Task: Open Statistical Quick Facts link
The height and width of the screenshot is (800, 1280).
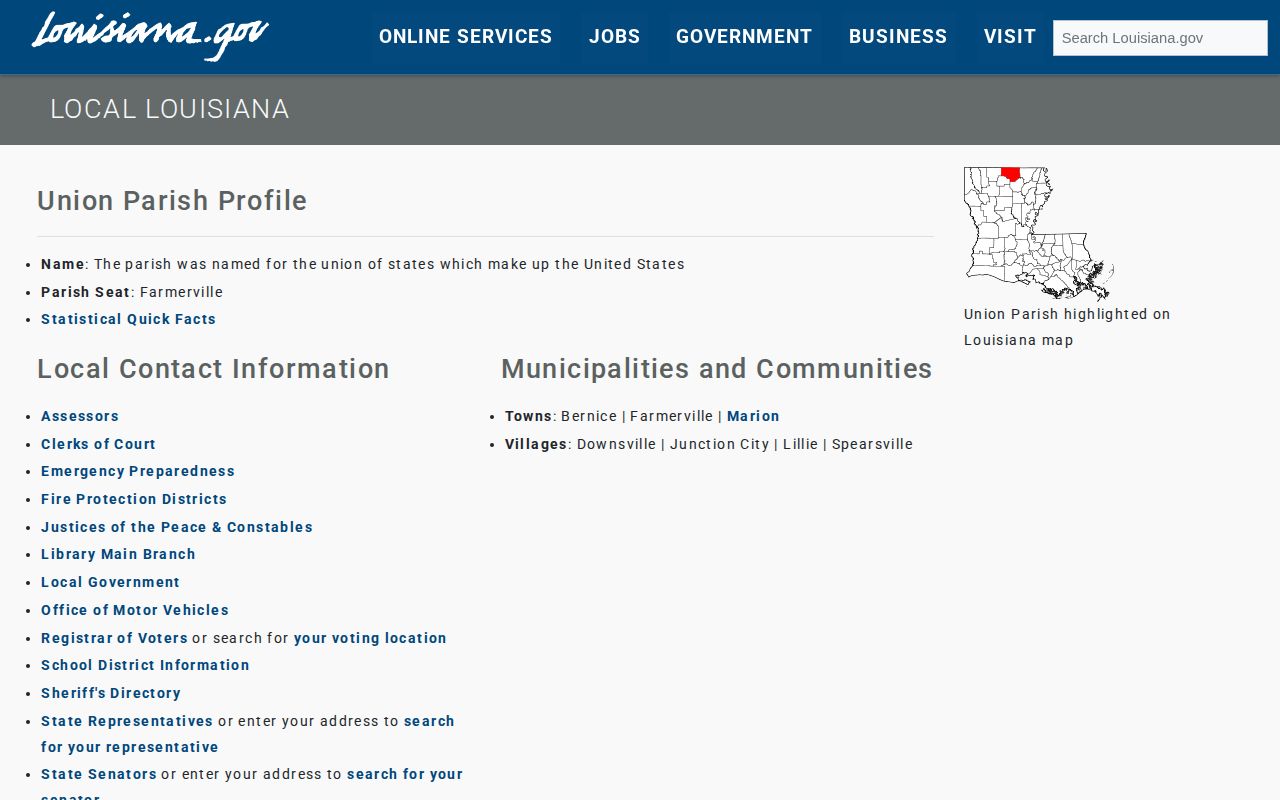Action: pyautogui.click(x=128, y=319)
